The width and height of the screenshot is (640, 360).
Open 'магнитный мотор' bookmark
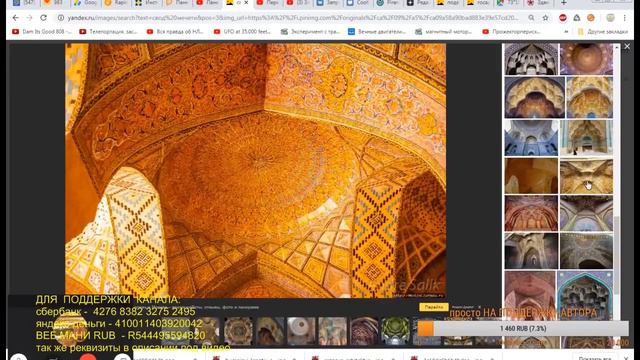tap(443, 31)
